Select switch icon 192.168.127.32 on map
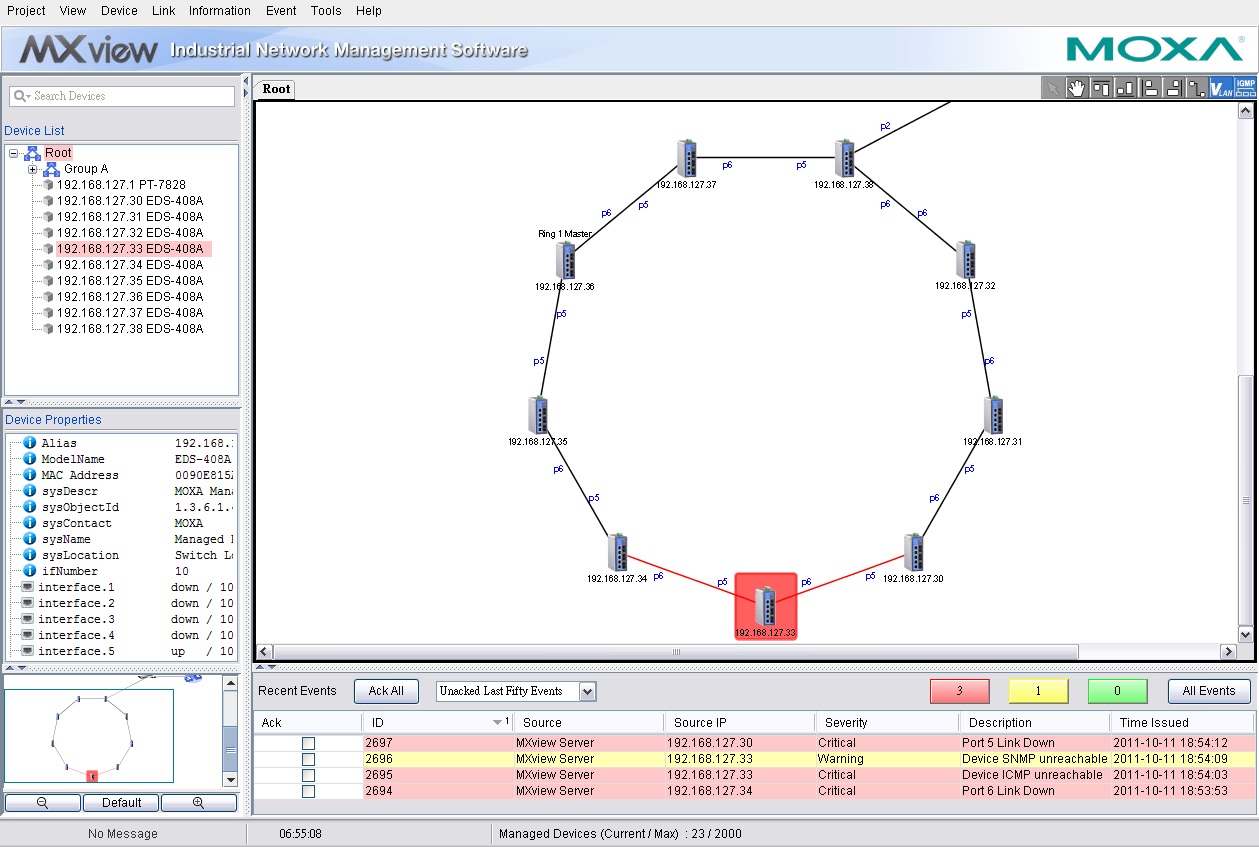1259x847 pixels. (966, 259)
